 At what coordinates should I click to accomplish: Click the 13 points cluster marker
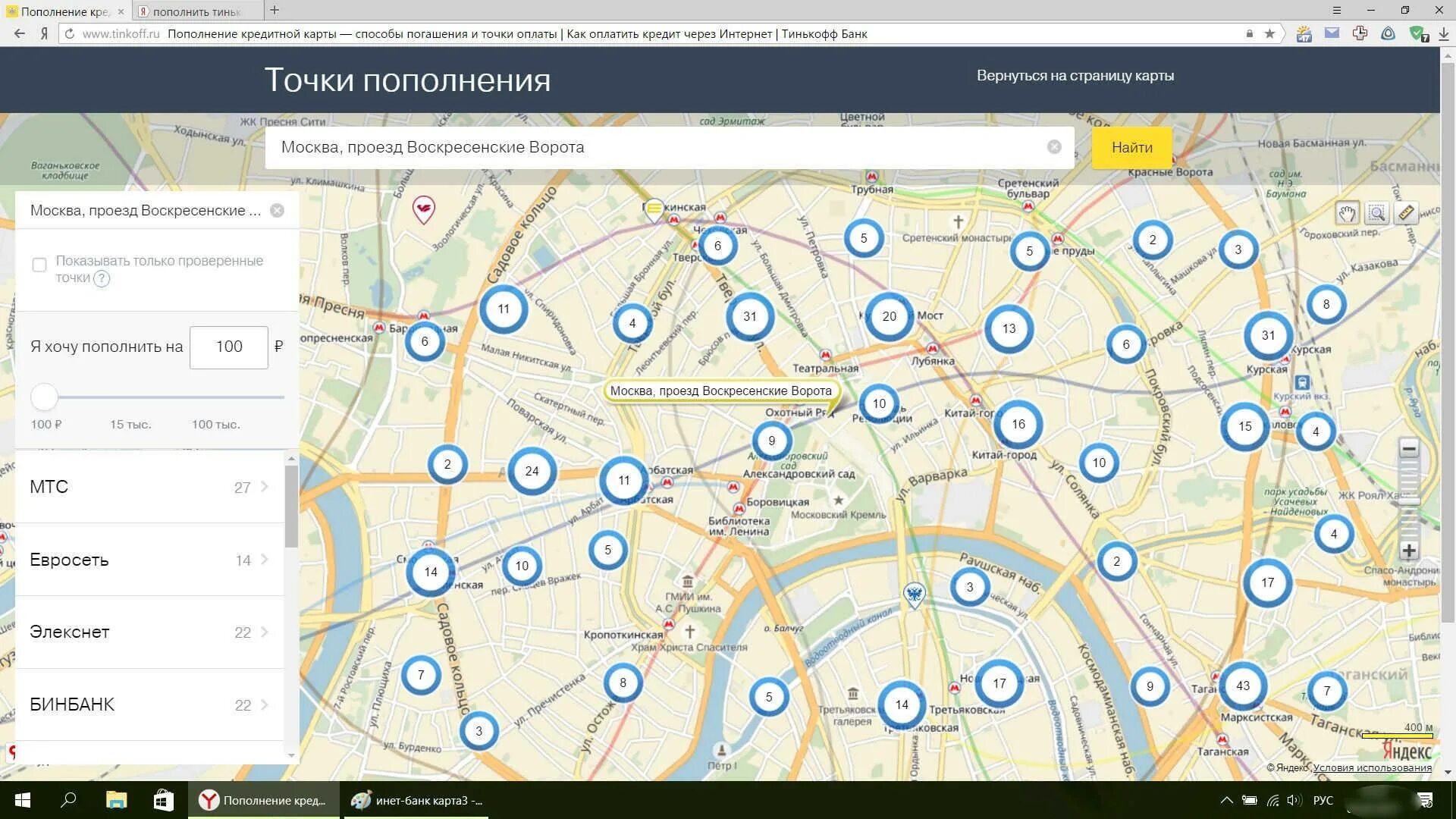[x=1009, y=328]
